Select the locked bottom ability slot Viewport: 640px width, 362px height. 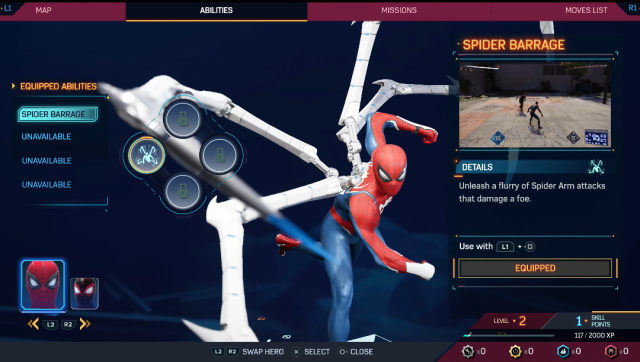click(x=183, y=191)
